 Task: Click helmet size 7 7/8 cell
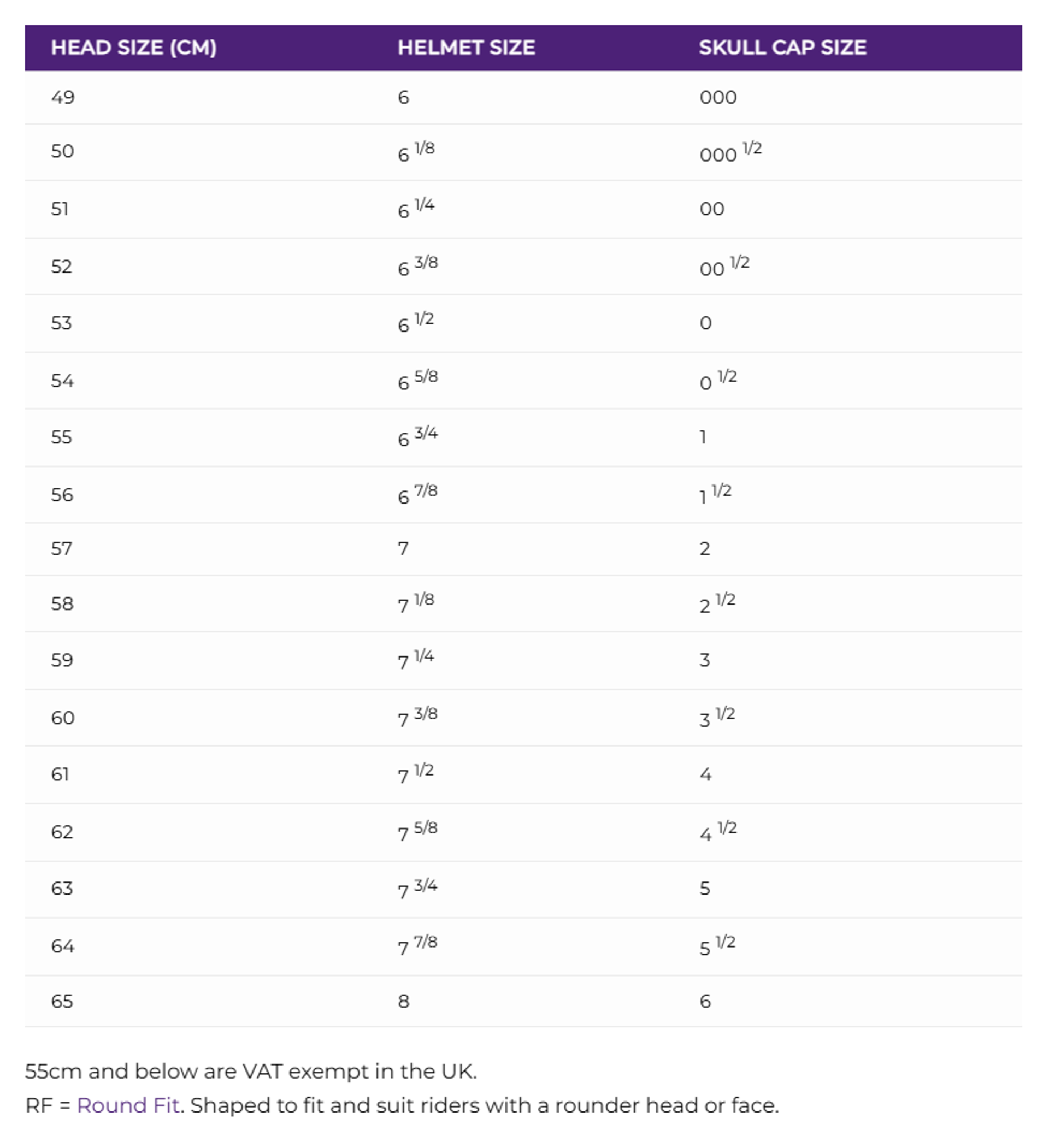tap(417, 946)
